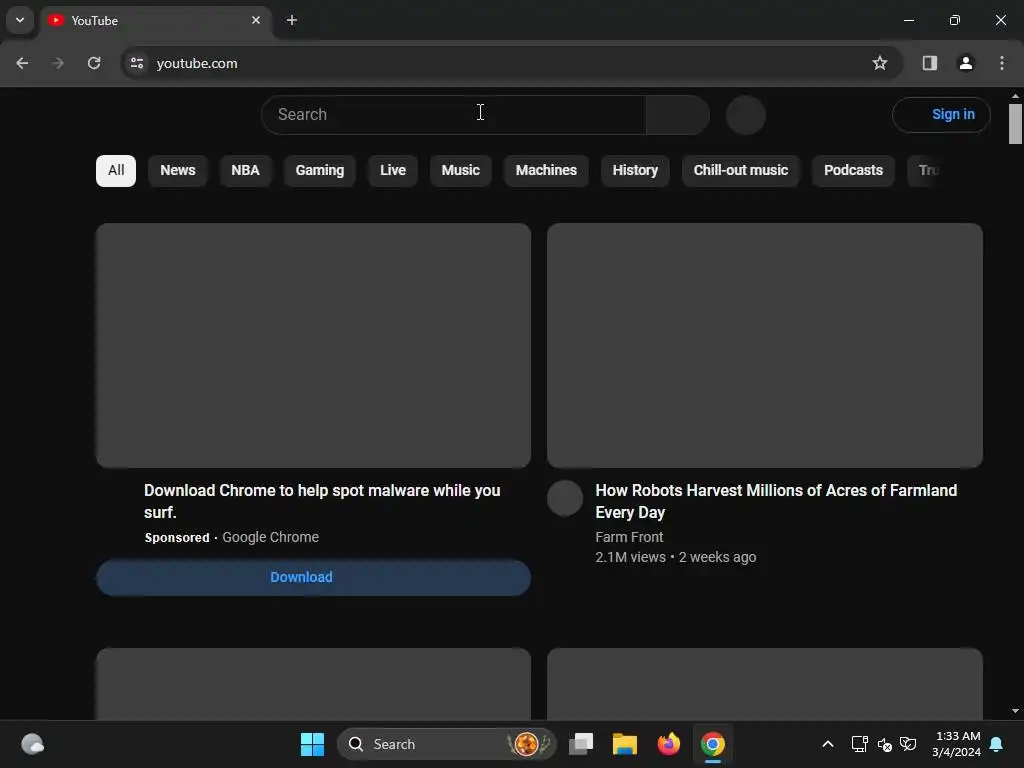
Task: Open the clock showing 1:33 AM
Action: pyautogui.click(x=957, y=744)
